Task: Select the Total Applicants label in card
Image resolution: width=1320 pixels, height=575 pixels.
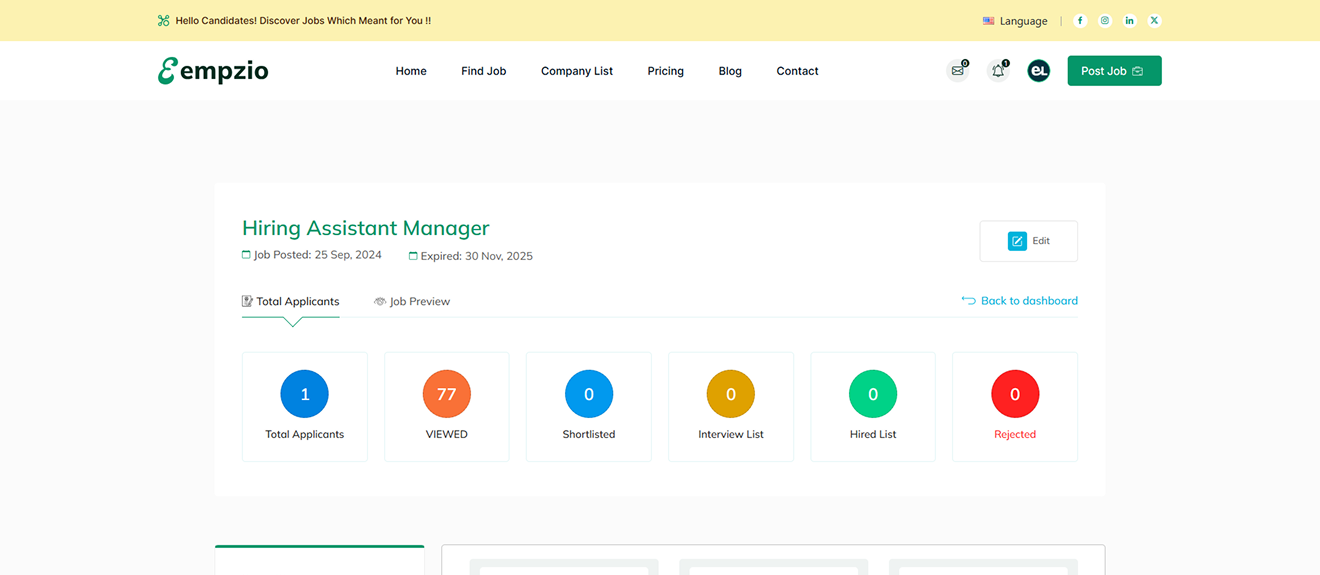Action: coord(305,434)
